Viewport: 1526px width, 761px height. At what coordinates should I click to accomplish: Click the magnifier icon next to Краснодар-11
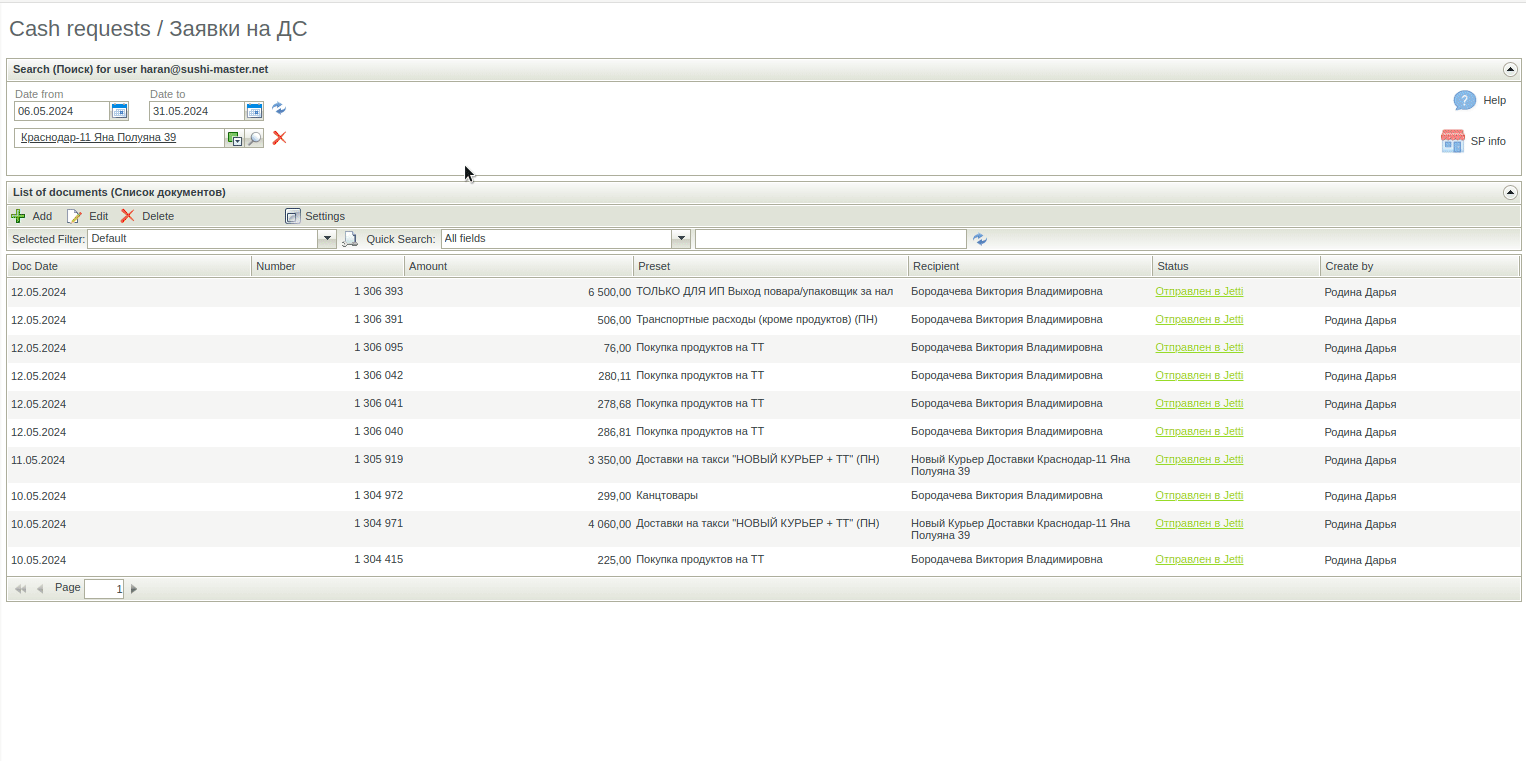point(255,139)
